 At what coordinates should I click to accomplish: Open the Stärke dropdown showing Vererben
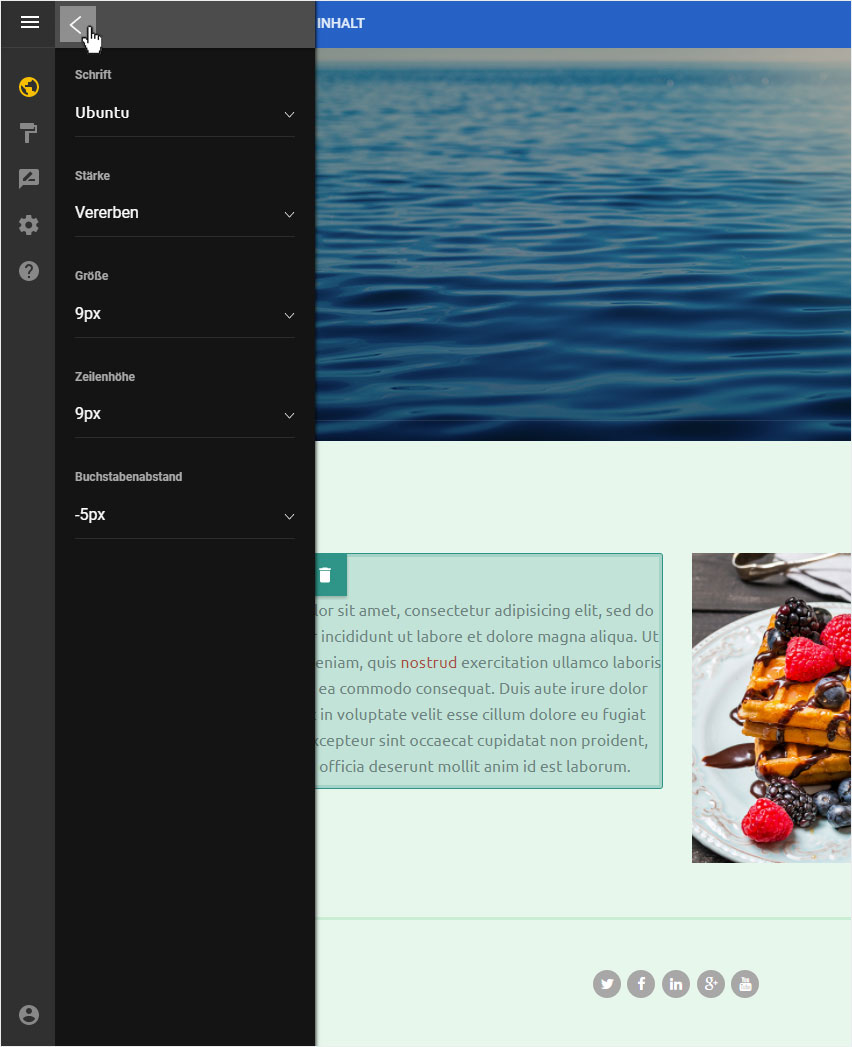185,214
